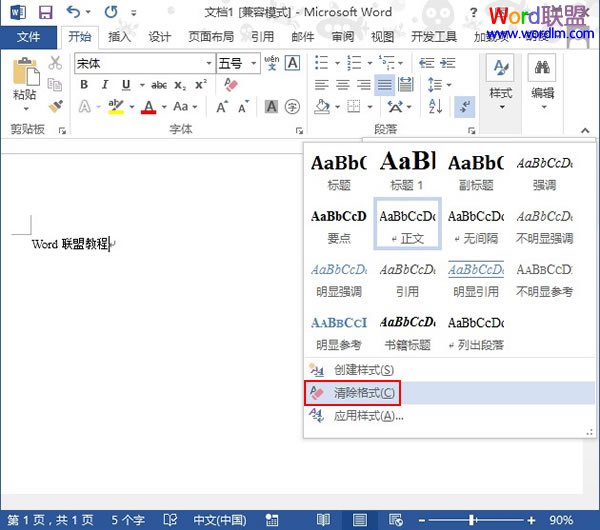Switch to the 引用 (References) tab
This screenshot has width=600, height=530.
pos(262,37)
